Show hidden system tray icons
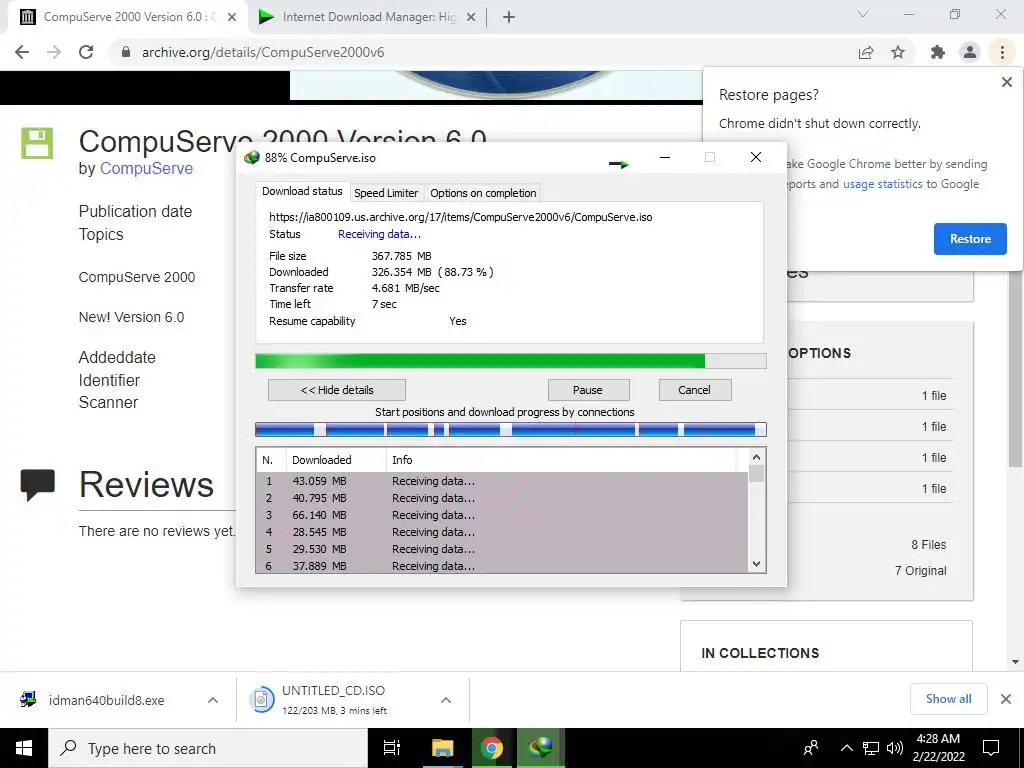The width and height of the screenshot is (1024, 768). (846, 748)
